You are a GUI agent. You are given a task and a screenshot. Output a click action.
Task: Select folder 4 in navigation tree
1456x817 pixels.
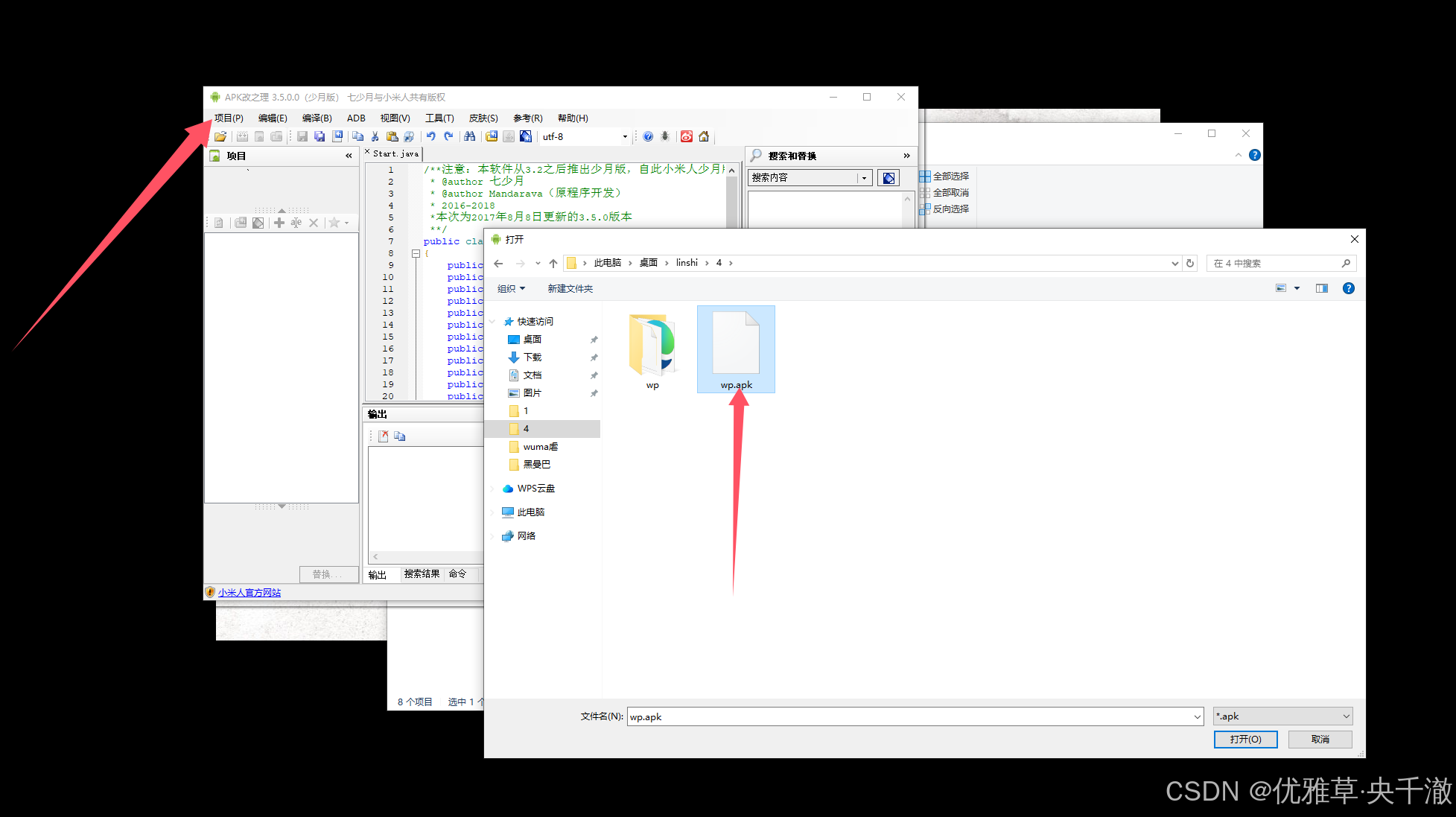(x=526, y=429)
